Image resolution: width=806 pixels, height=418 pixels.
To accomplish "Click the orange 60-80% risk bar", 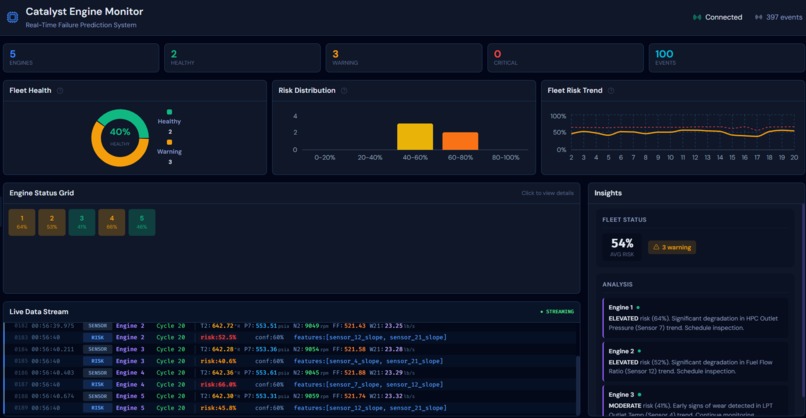I will click(x=460, y=141).
